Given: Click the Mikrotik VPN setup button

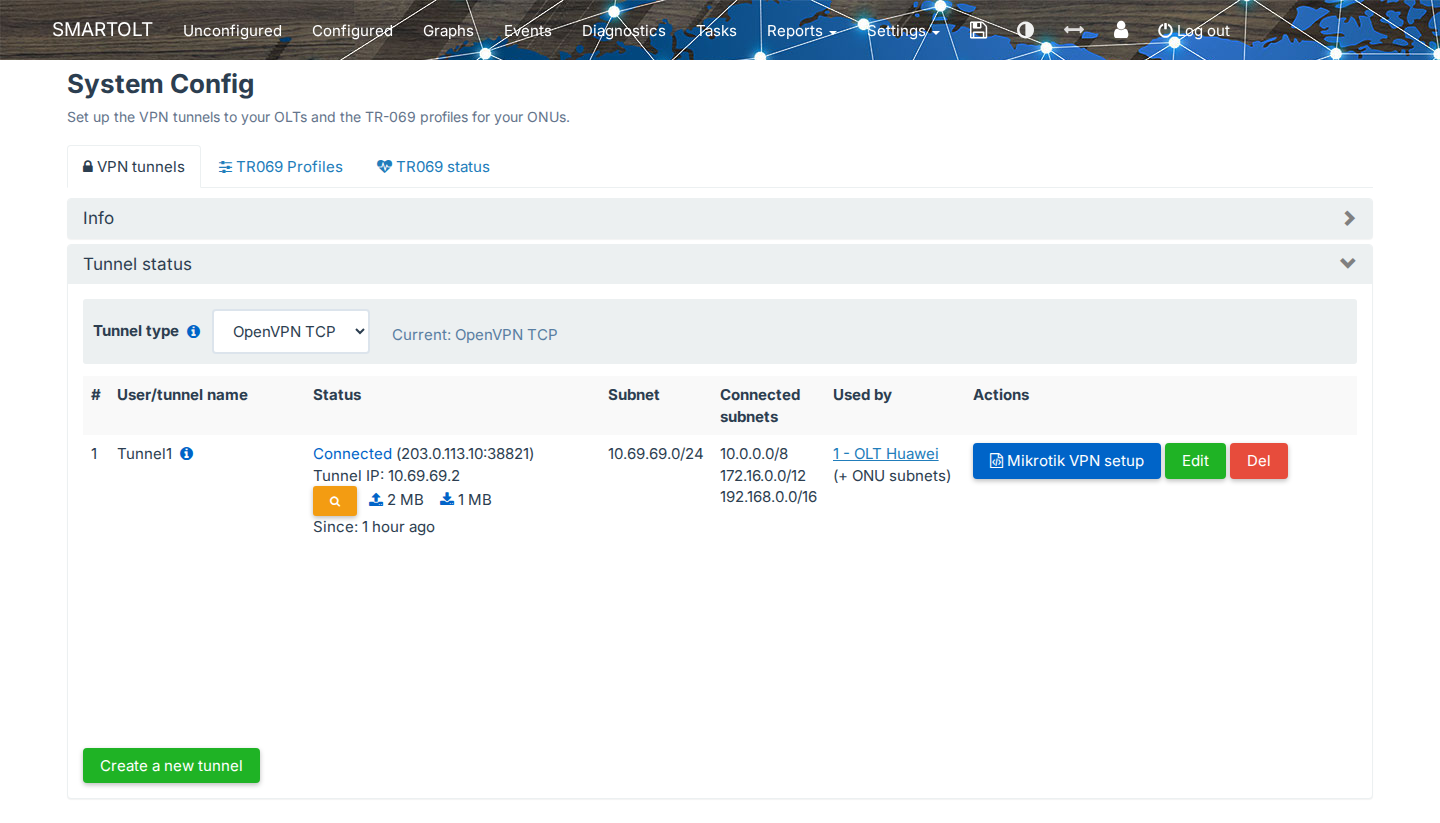Looking at the screenshot, I should (1067, 461).
